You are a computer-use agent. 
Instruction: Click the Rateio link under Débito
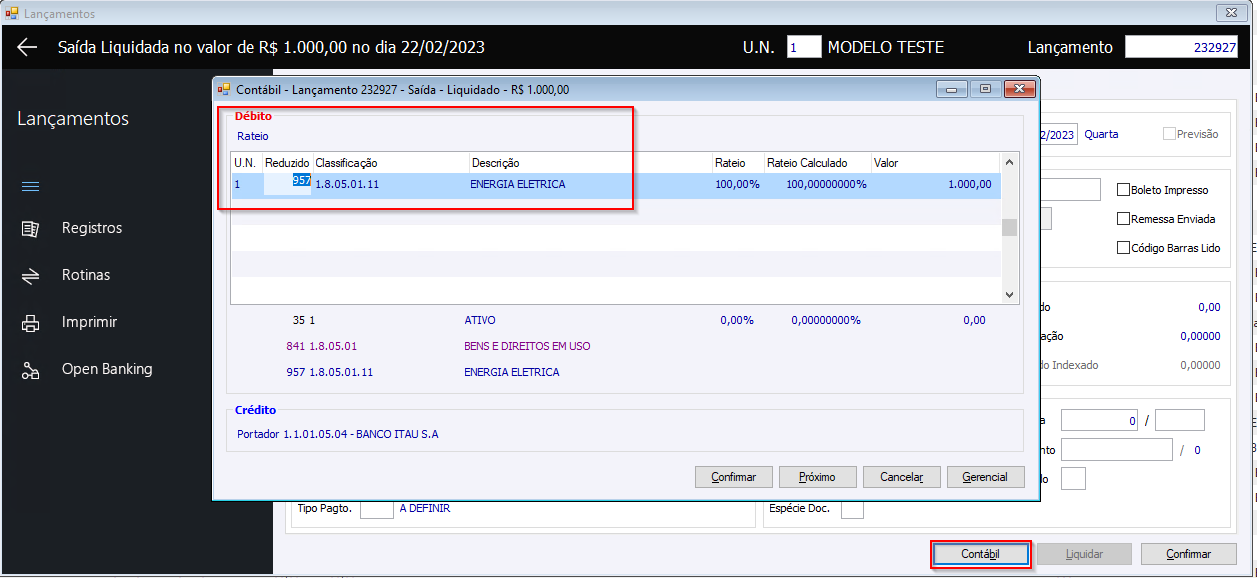253,136
